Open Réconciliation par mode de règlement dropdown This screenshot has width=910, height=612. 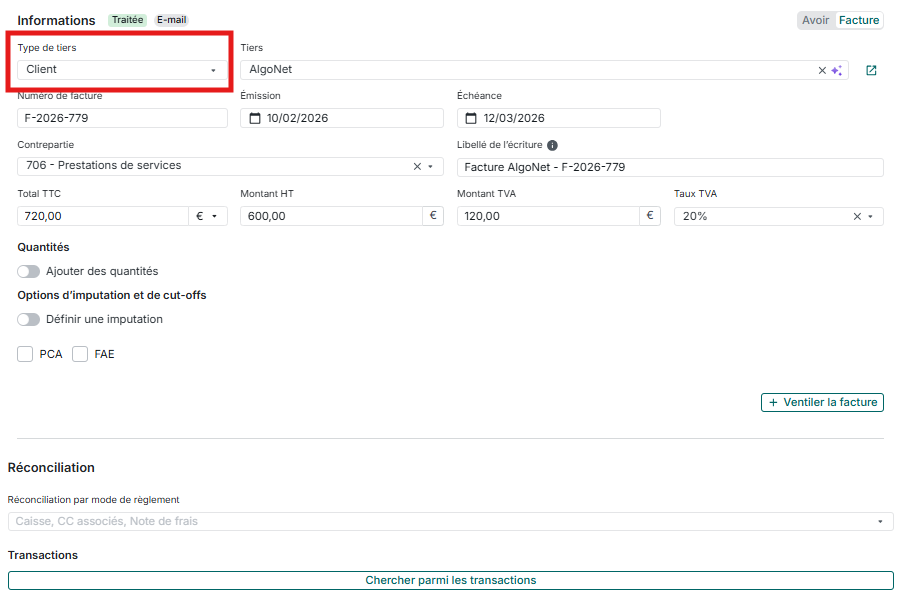tap(450, 521)
